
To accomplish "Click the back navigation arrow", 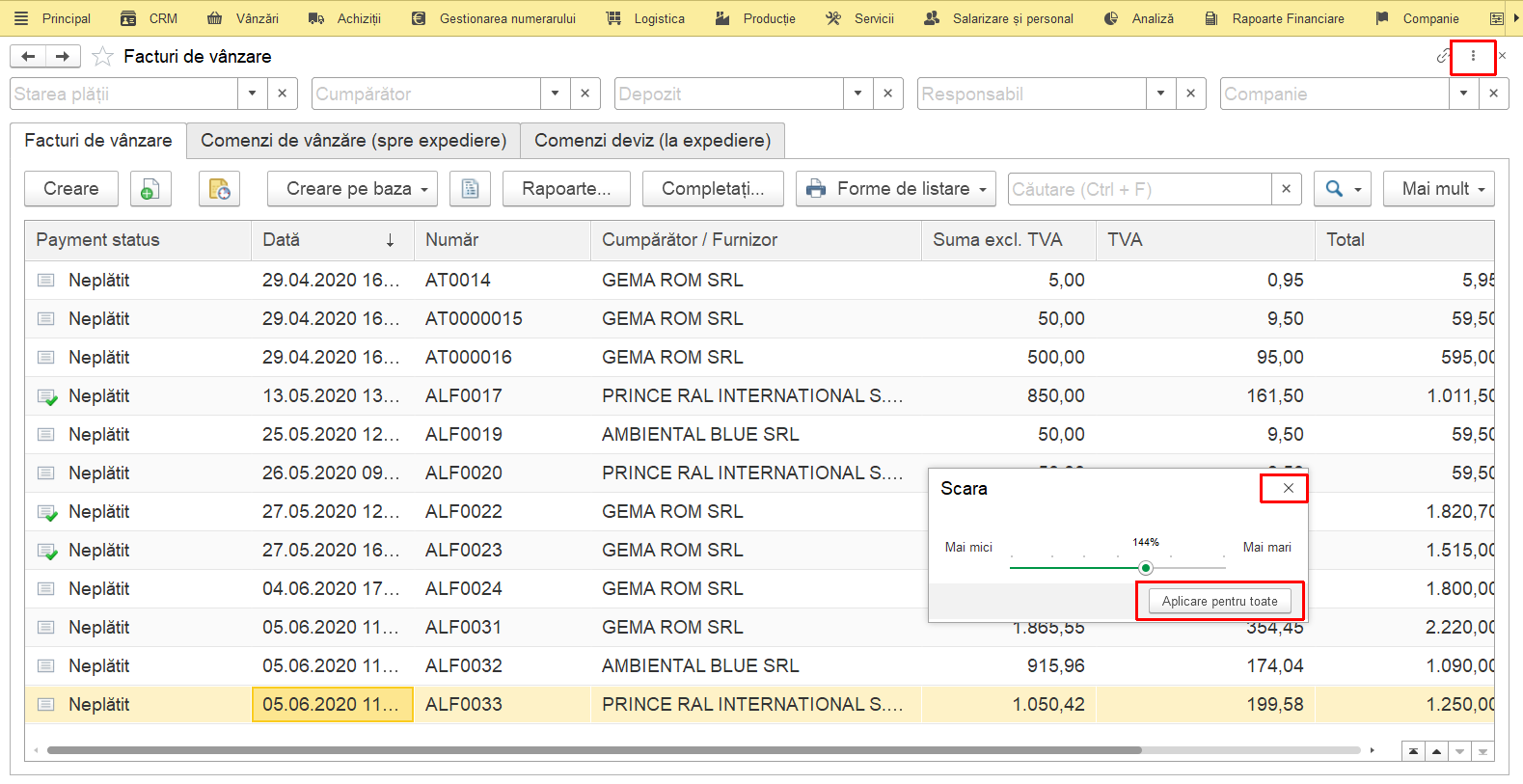I will pyautogui.click(x=28, y=56).
